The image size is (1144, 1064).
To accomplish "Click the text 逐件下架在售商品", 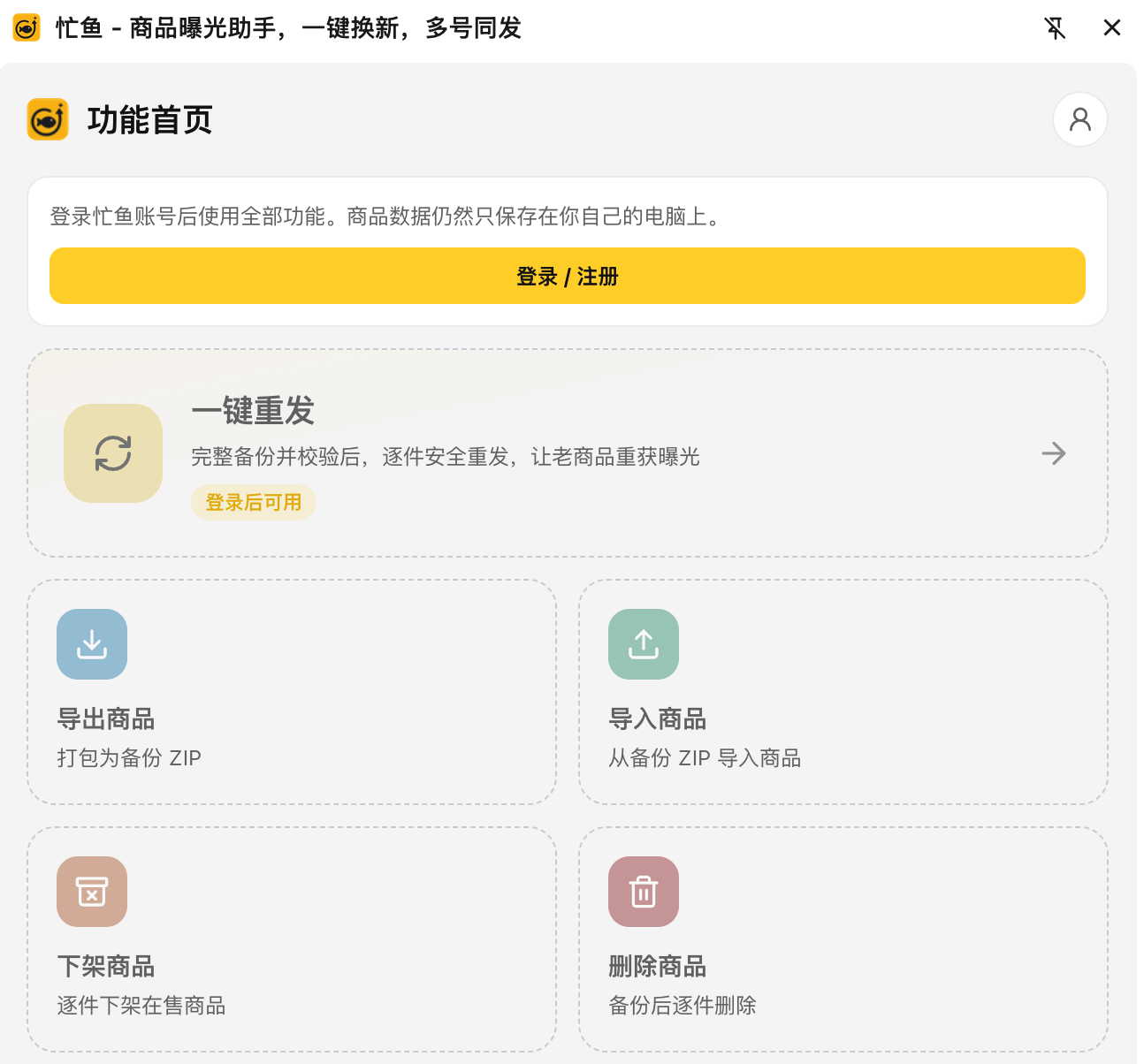I will [141, 1006].
